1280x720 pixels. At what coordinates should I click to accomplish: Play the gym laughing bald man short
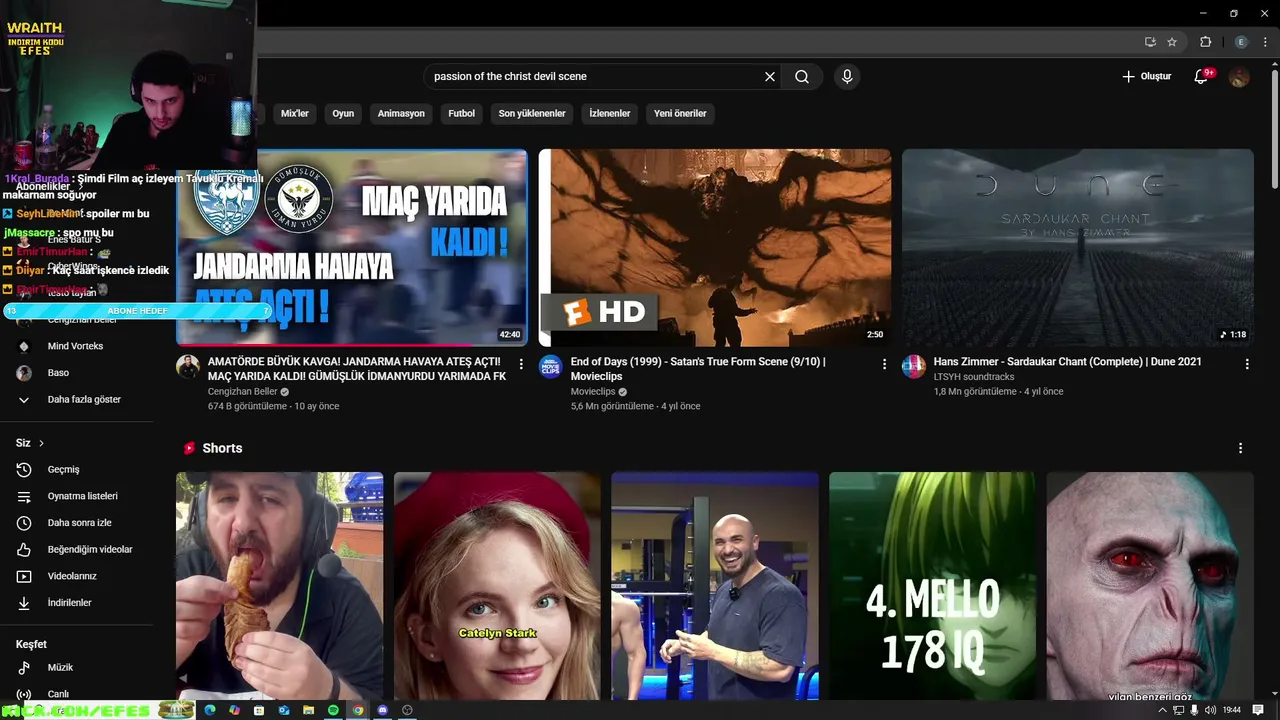[715, 585]
